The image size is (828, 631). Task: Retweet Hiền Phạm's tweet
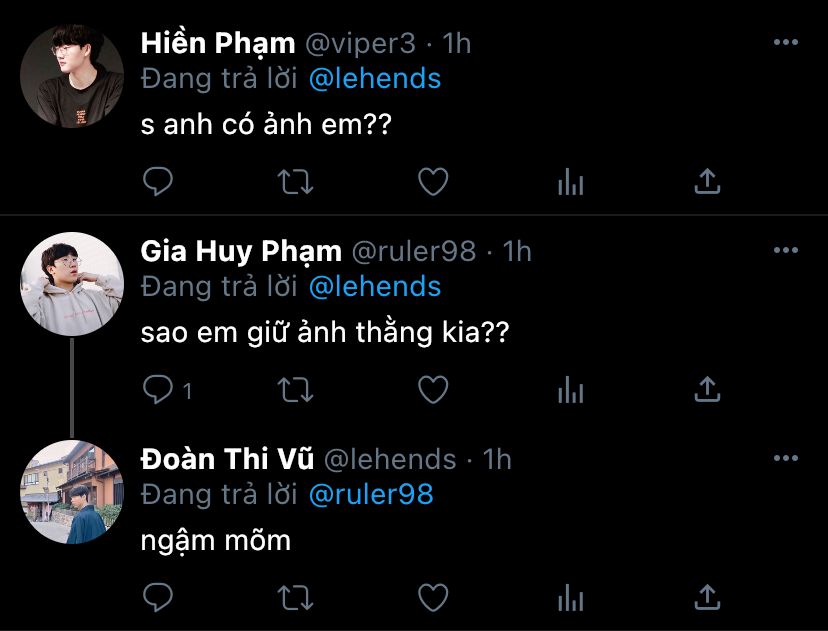(x=295, y=182)
